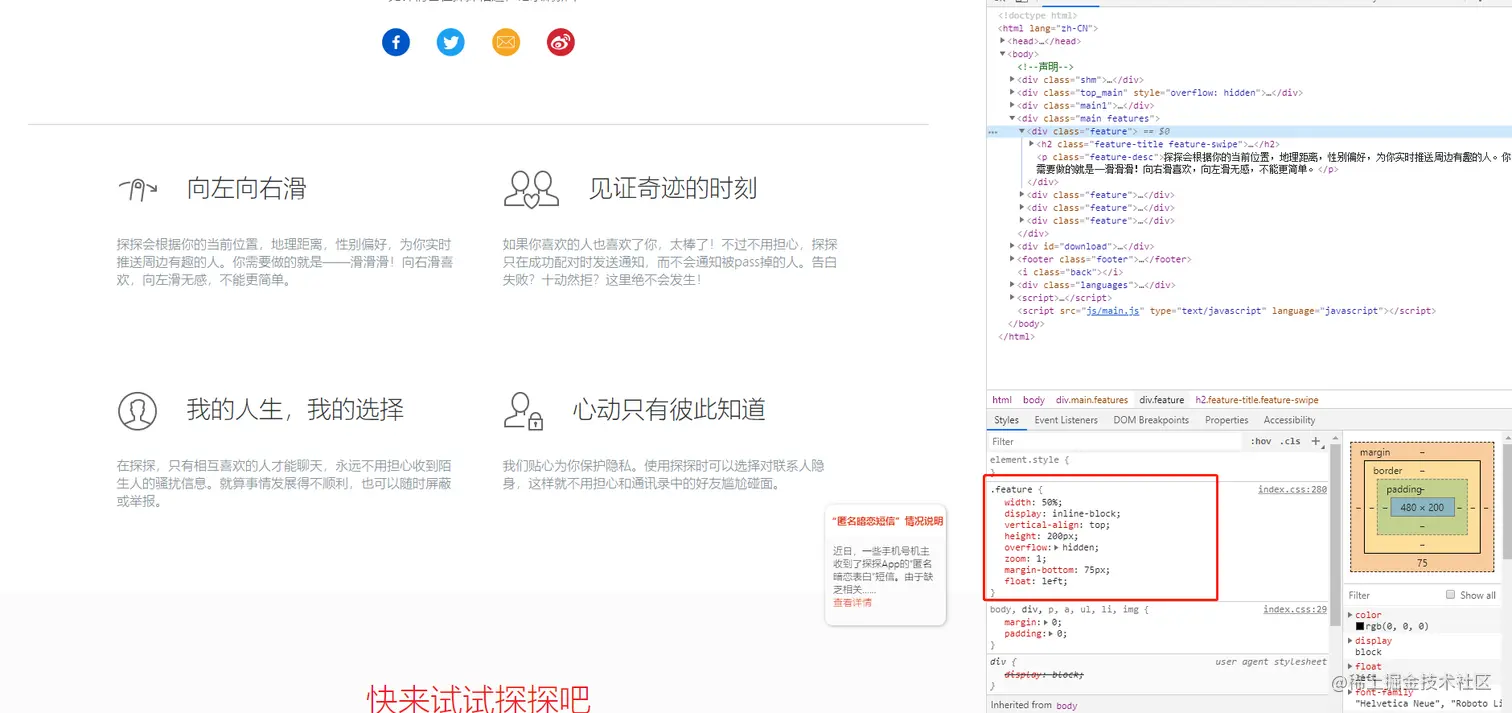
Task: Expand the overflow hidden shorthand arrow
Action: click(1057, 548)
